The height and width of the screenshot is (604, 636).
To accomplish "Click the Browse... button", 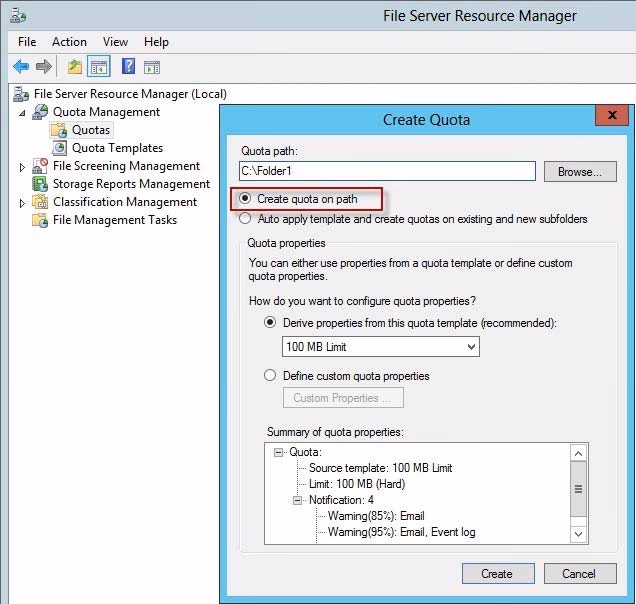I will tap(580, 172).
